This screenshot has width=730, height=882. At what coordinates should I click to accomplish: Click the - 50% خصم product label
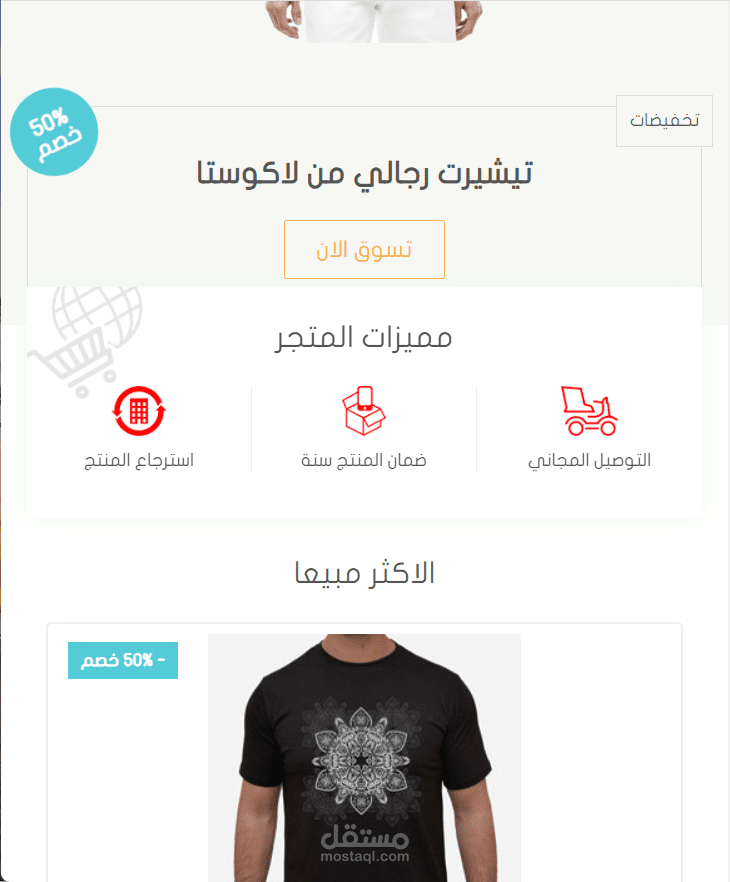[x=123, y=660]
